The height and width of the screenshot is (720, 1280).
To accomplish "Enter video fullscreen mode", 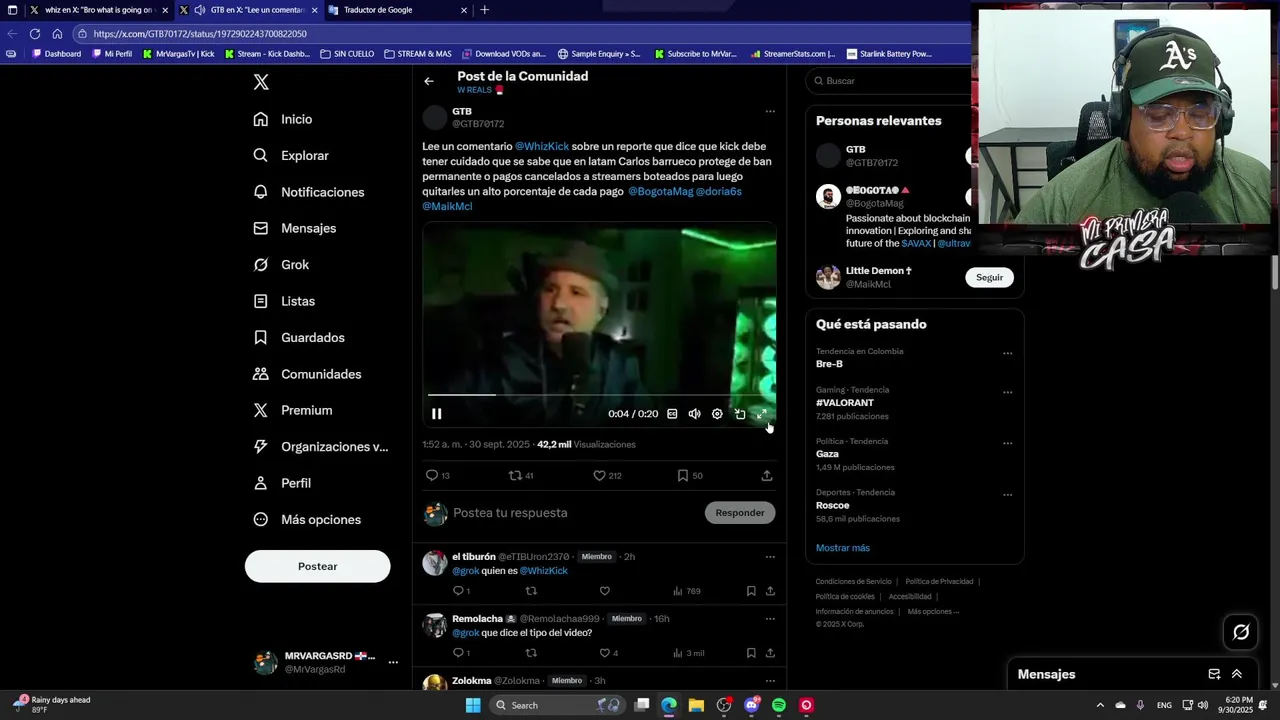I will coord(762,414).
